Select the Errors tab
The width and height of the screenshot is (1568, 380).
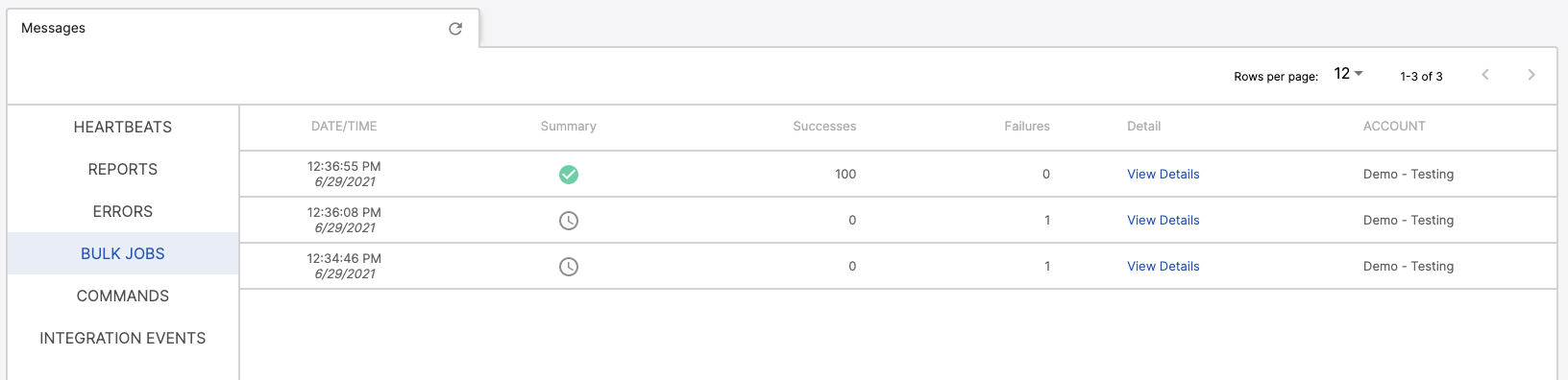pos(123,211)
